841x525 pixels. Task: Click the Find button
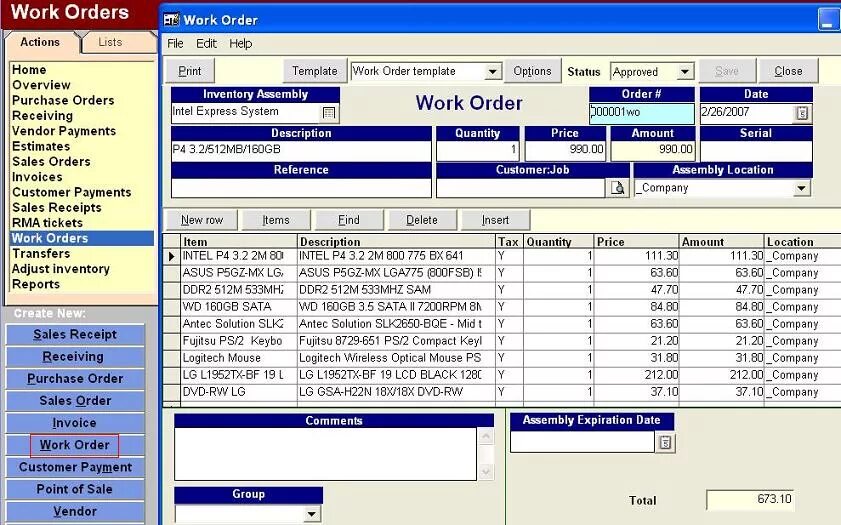(x=349, y=220)
